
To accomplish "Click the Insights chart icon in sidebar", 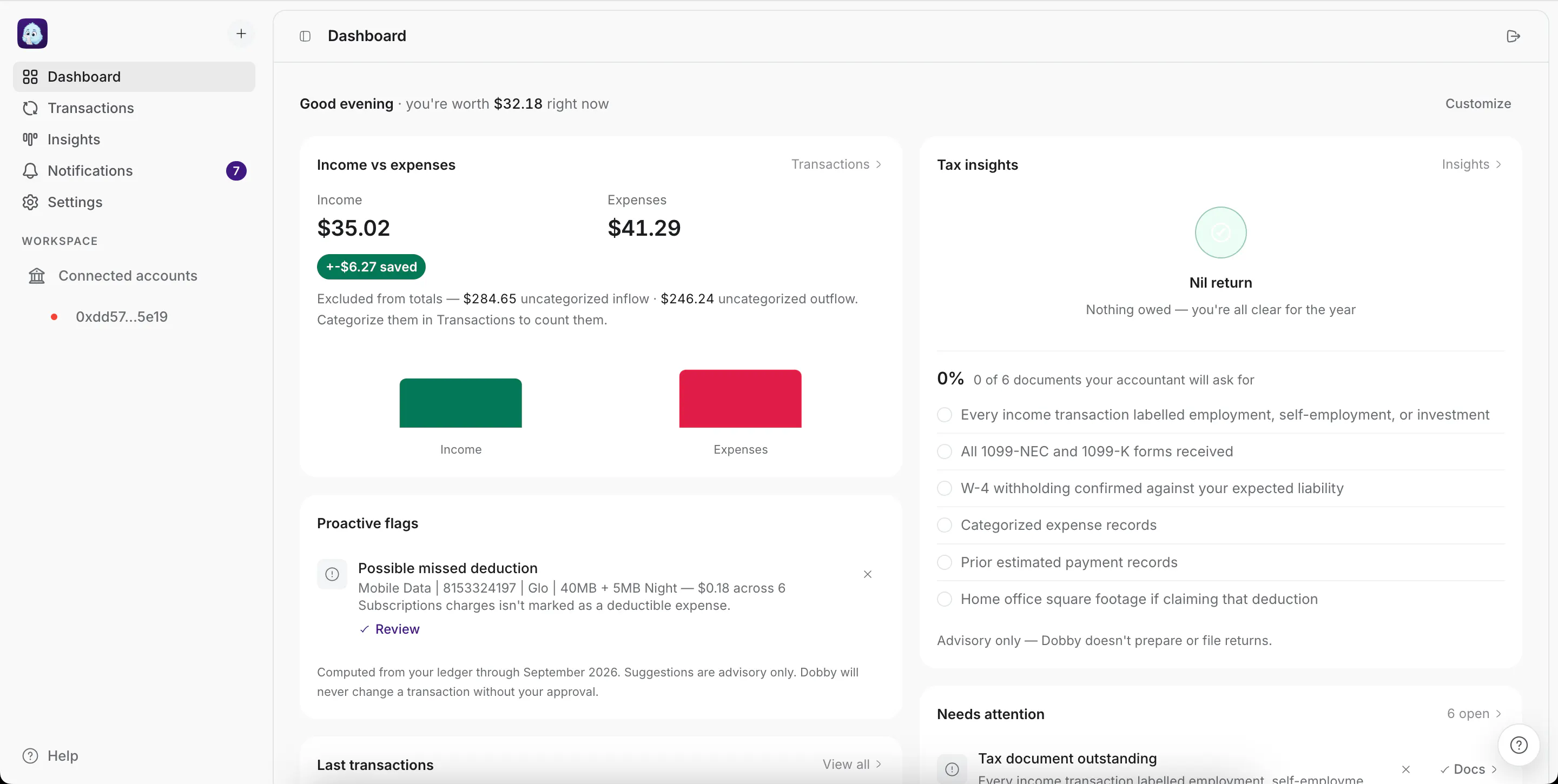I will (x=30, y=139).
